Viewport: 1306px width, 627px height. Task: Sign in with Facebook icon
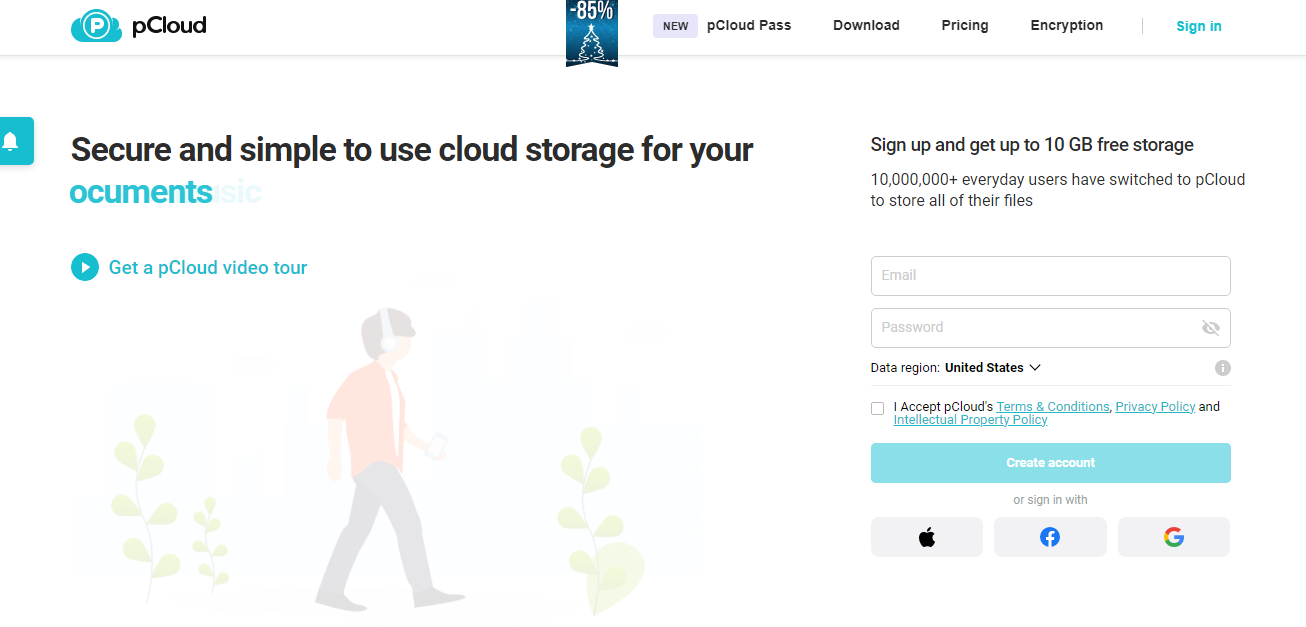click(1050, 537)
